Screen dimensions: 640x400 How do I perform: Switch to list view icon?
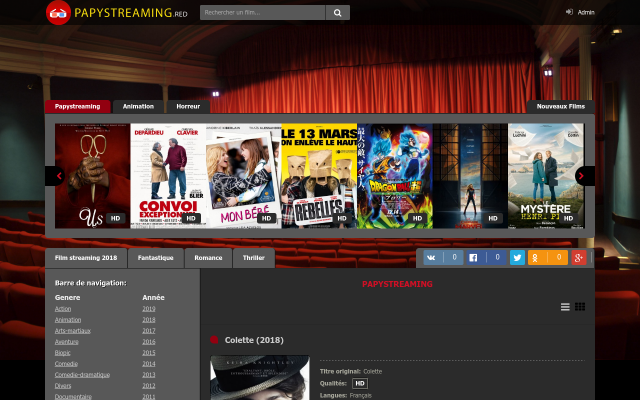(565, 307)
